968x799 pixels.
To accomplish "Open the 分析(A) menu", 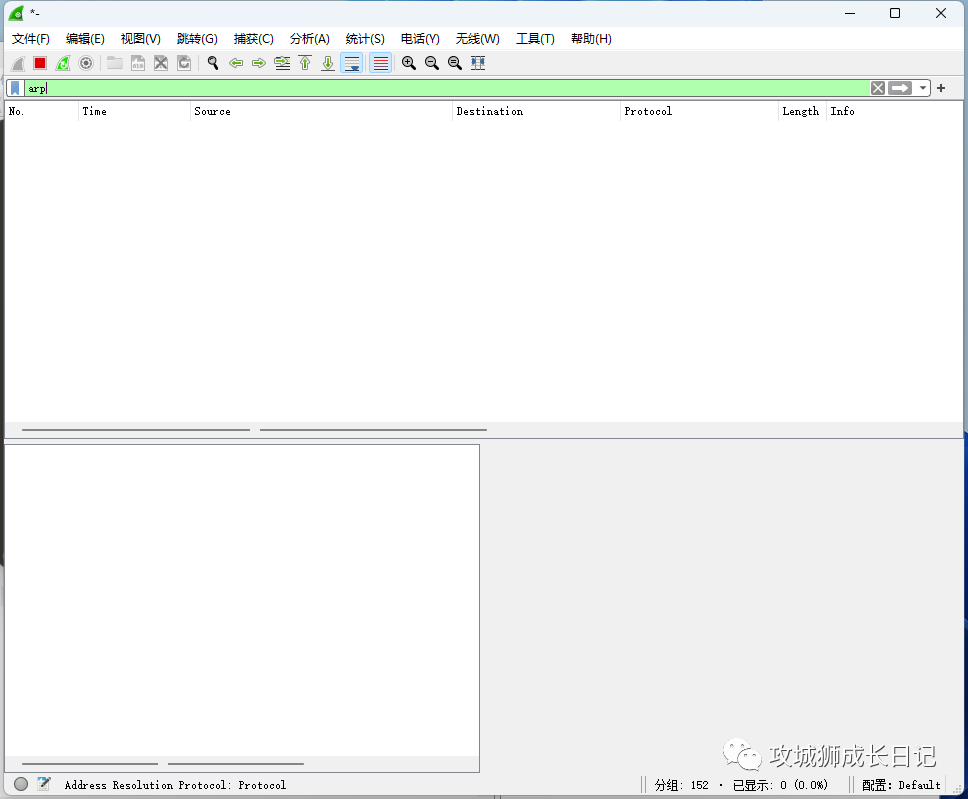I will click(309, 39).
